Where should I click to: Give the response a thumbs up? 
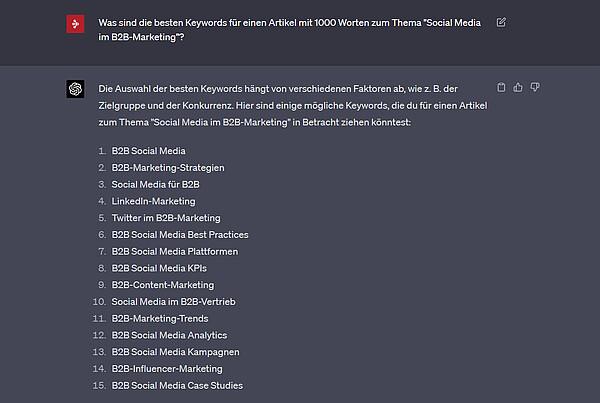pyautogui.click(x=518, y=87)
